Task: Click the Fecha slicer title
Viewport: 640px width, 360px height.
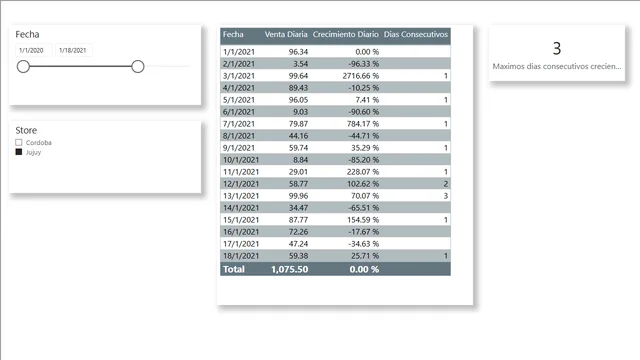Action: pos(27,34)
